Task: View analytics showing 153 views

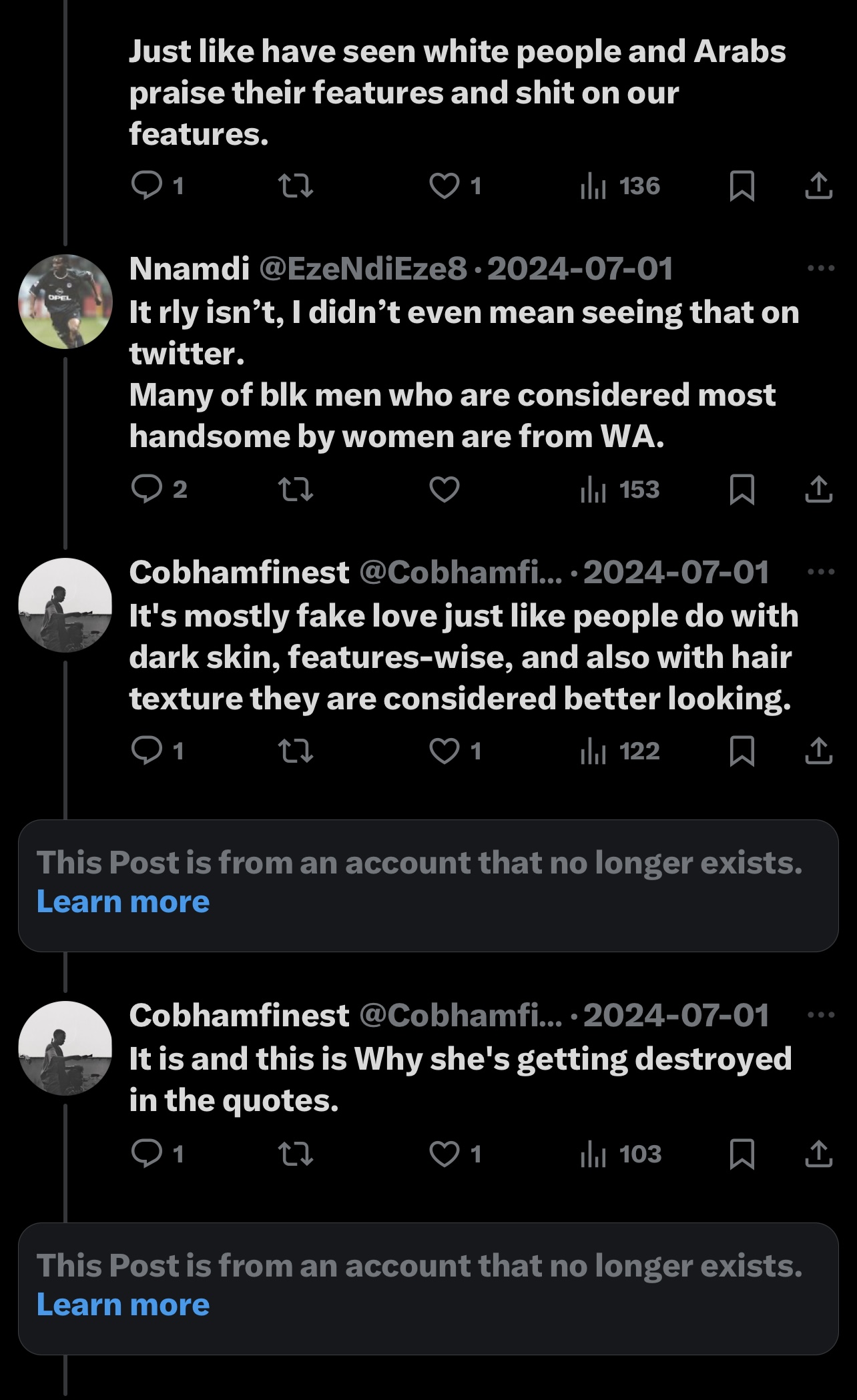Action: tap(621, 490)
